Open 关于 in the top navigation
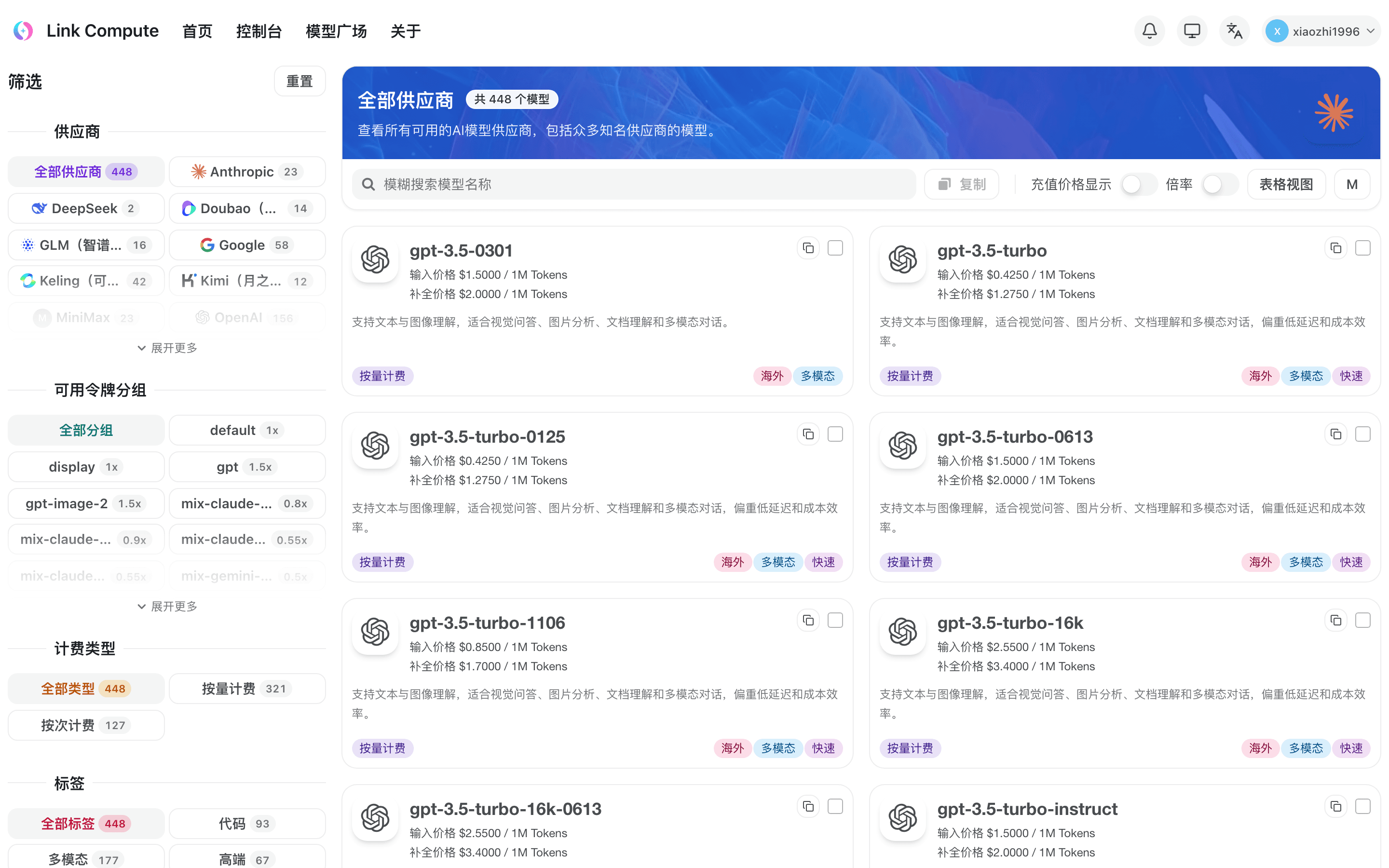Screen dimensions: 1389x868 (x=405, y=31)
